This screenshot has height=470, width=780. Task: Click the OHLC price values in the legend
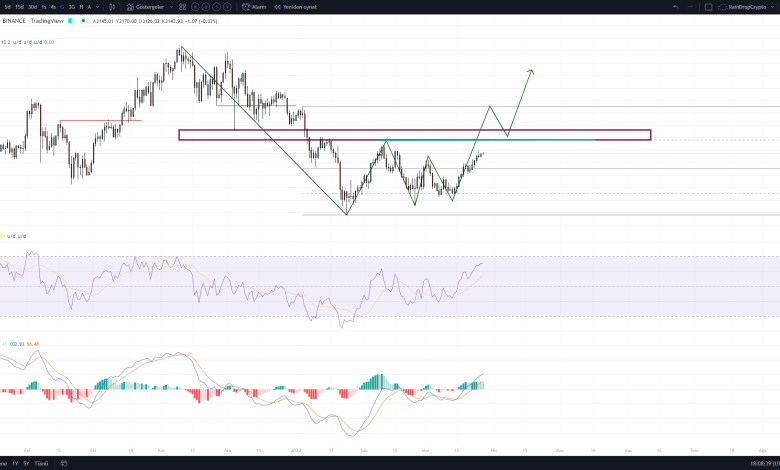tap(155, 21)
